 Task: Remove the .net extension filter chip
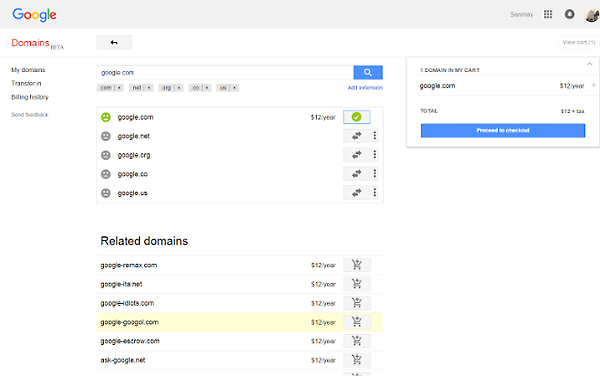(x=149, y=88)
